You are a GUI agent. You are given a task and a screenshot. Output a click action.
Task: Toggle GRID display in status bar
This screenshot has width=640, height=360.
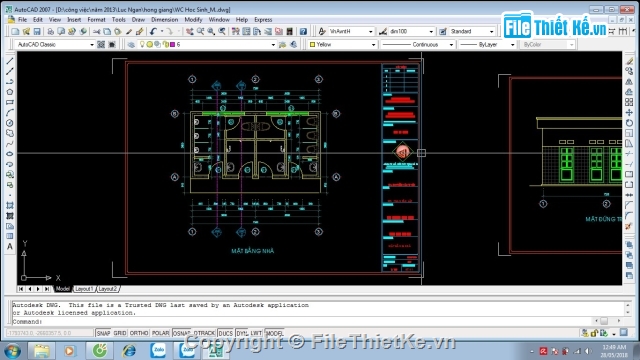tap(120, 333)
